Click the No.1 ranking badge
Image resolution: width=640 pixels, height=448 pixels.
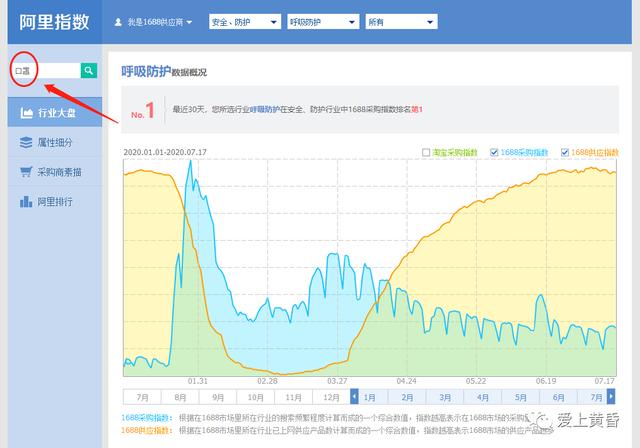pos(143,111)
